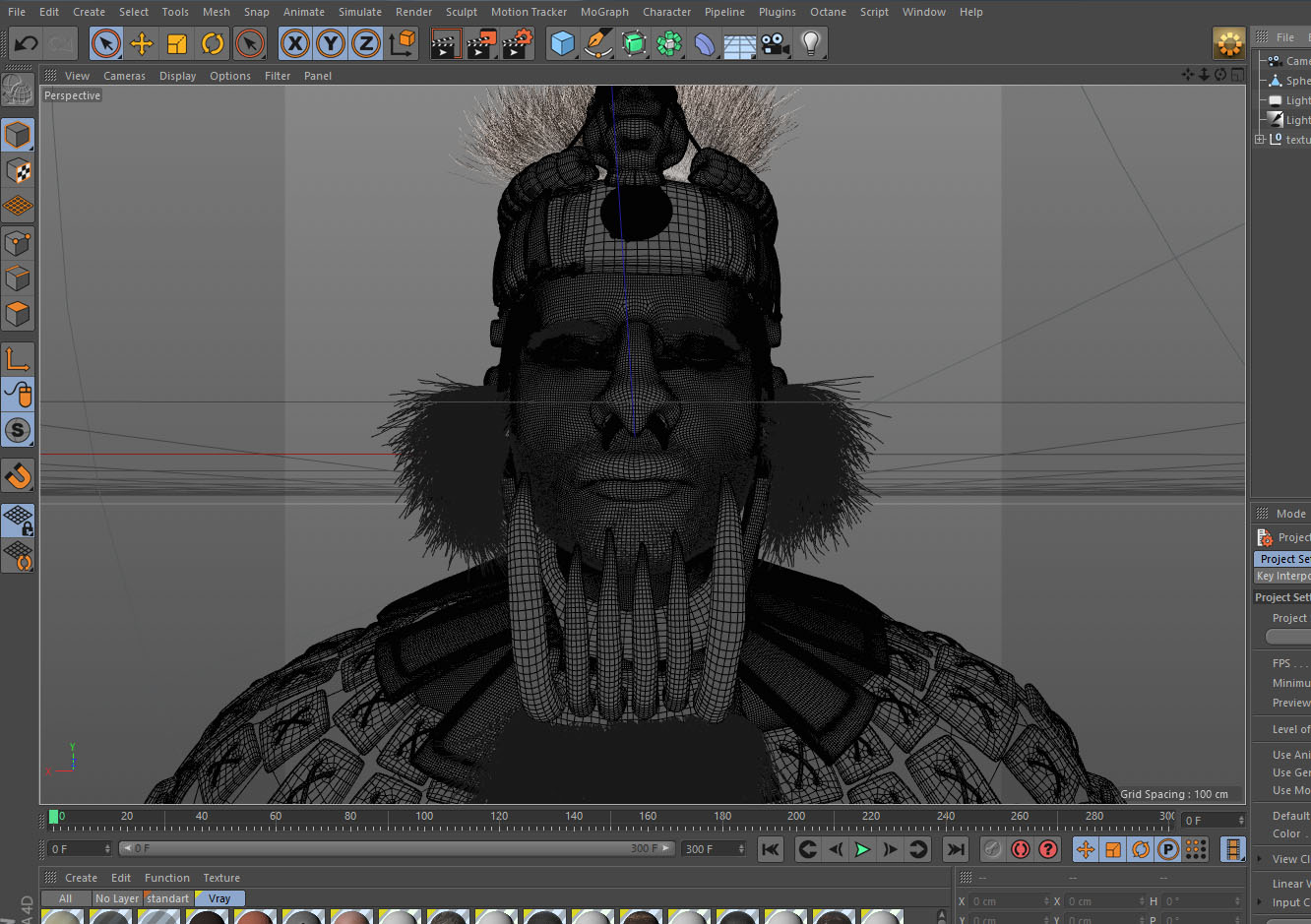The image size is (1311, 924).
Task: Add a Cube primitive object
Action: click(x=562, y=43)
